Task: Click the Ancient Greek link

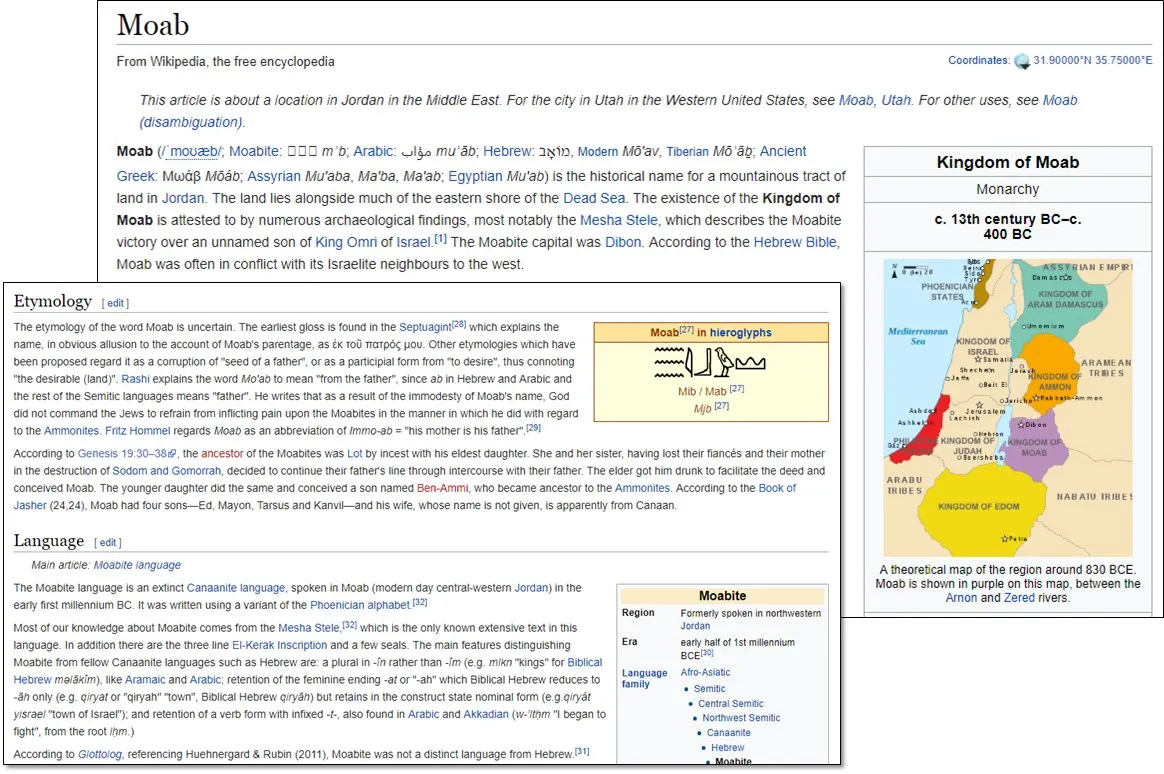Action: (x=462, y=163)
